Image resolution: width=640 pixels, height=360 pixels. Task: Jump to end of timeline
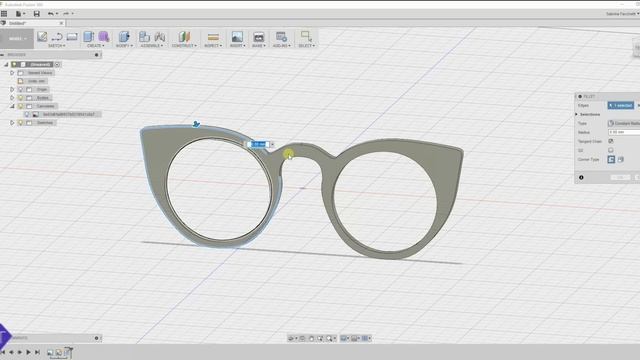tap(37, 352)
